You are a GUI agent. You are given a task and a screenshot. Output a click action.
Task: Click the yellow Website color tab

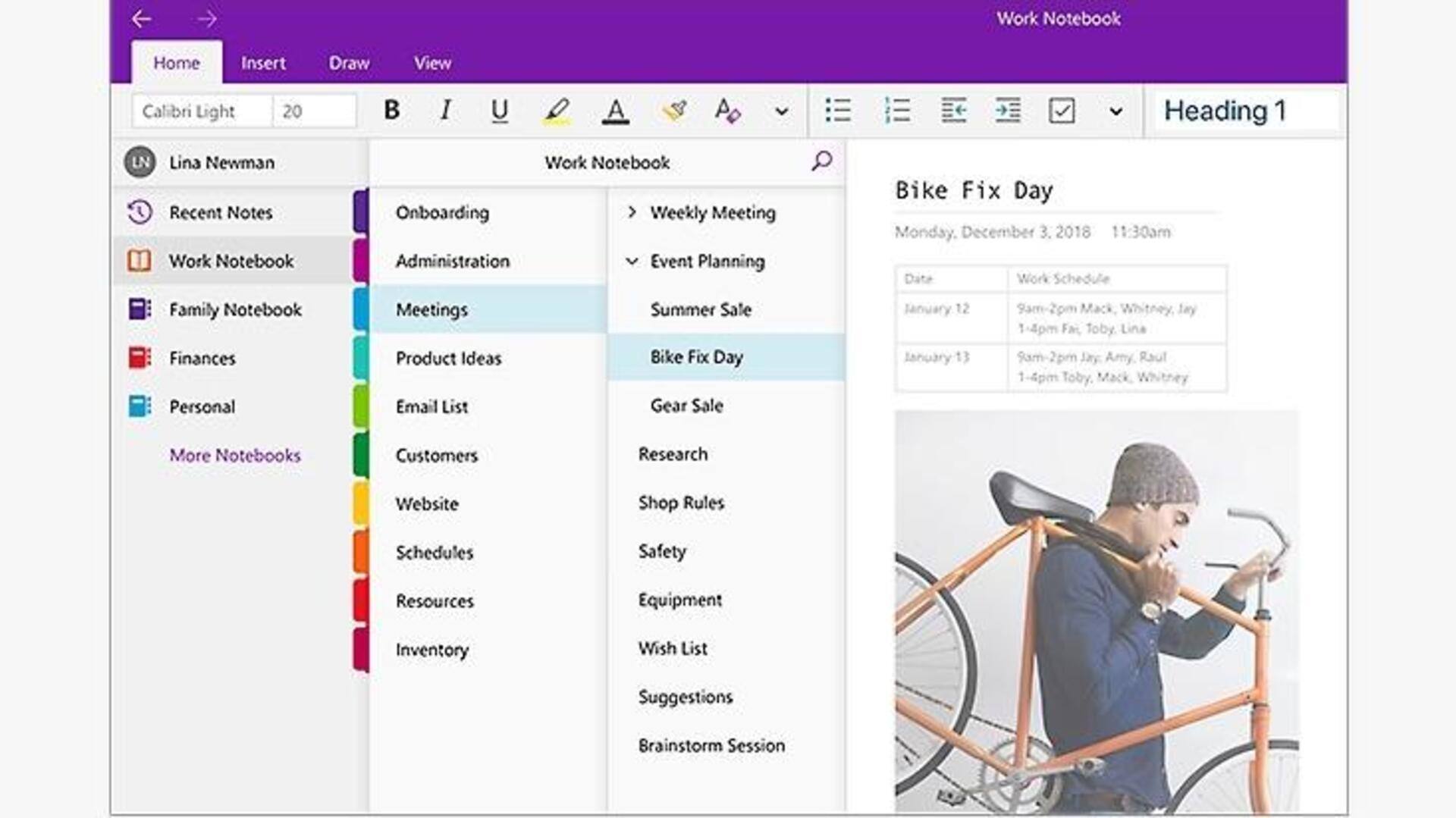click(x=361, y=503)
